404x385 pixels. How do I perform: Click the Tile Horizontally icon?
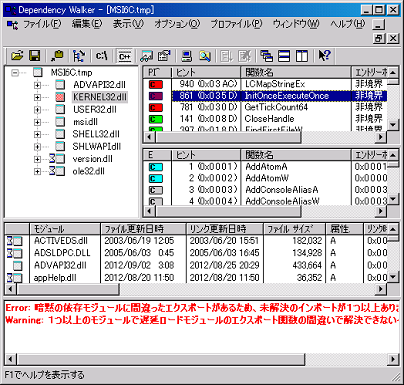[284, 56]
